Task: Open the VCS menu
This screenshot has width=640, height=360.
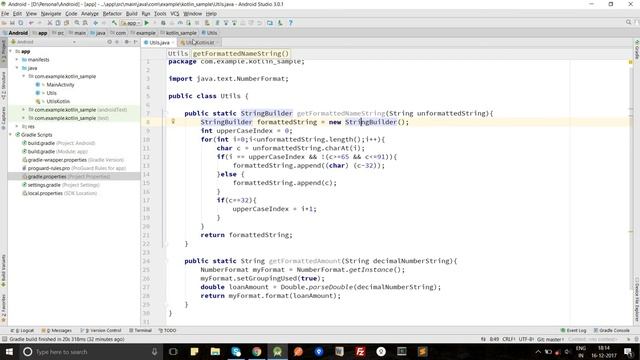Action: coord(175,13)
